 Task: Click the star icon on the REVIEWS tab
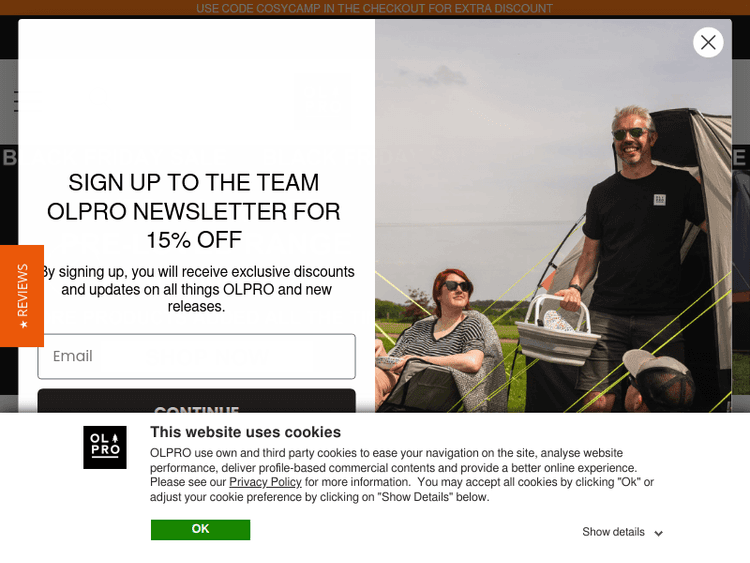click(x=23, y=325)
